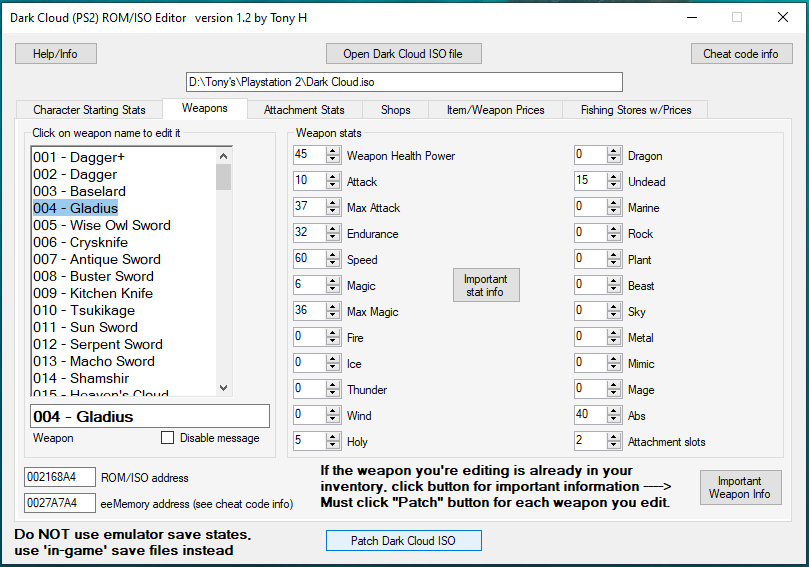Viewport: 809px width, 567px height.
Task: Go to Fishing Stores w/Prices tab
Action: [x=636, y=110]
